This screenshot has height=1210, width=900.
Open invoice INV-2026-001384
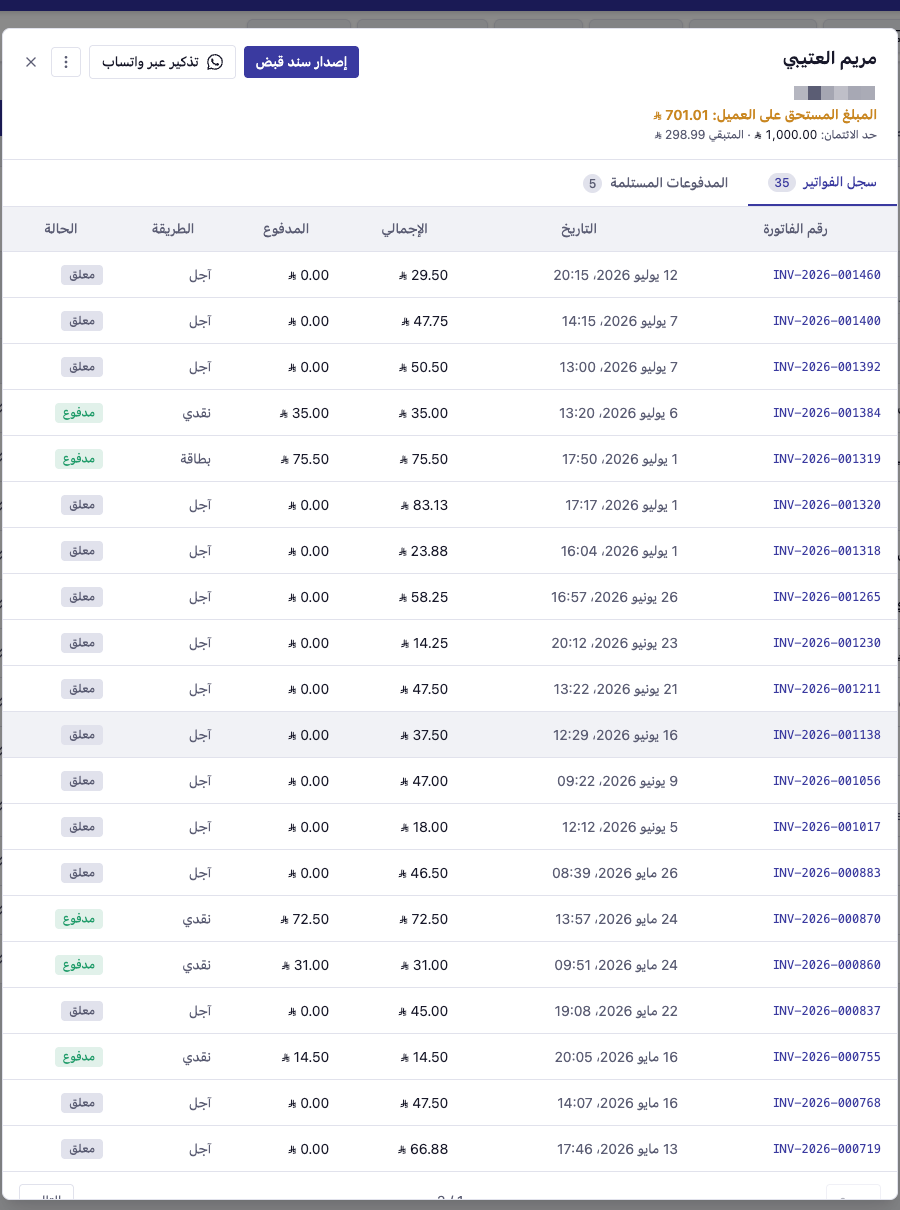pyautogui.click(x=827, y=413)
